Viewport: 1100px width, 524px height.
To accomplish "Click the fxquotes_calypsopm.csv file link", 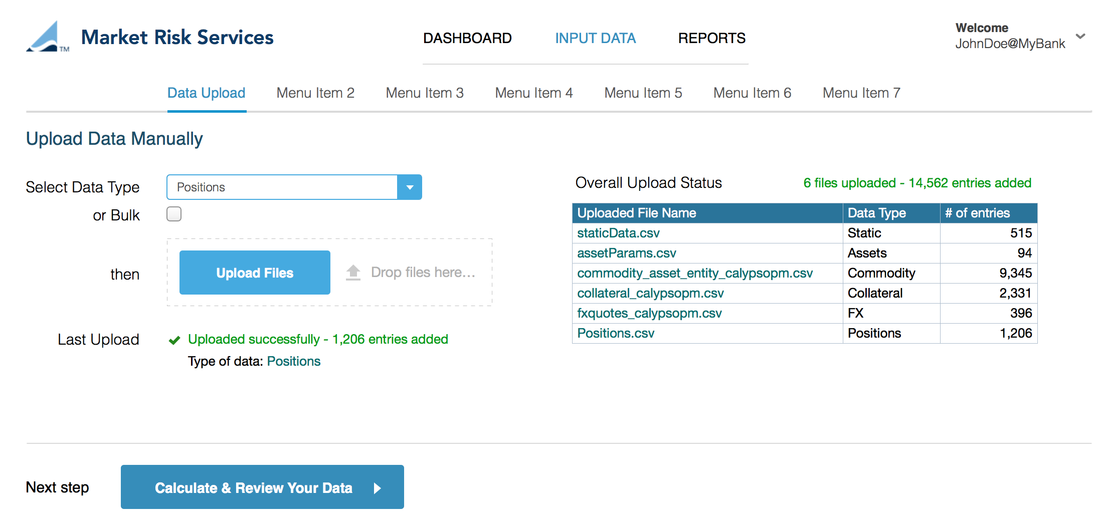I will tap(649, 313).
